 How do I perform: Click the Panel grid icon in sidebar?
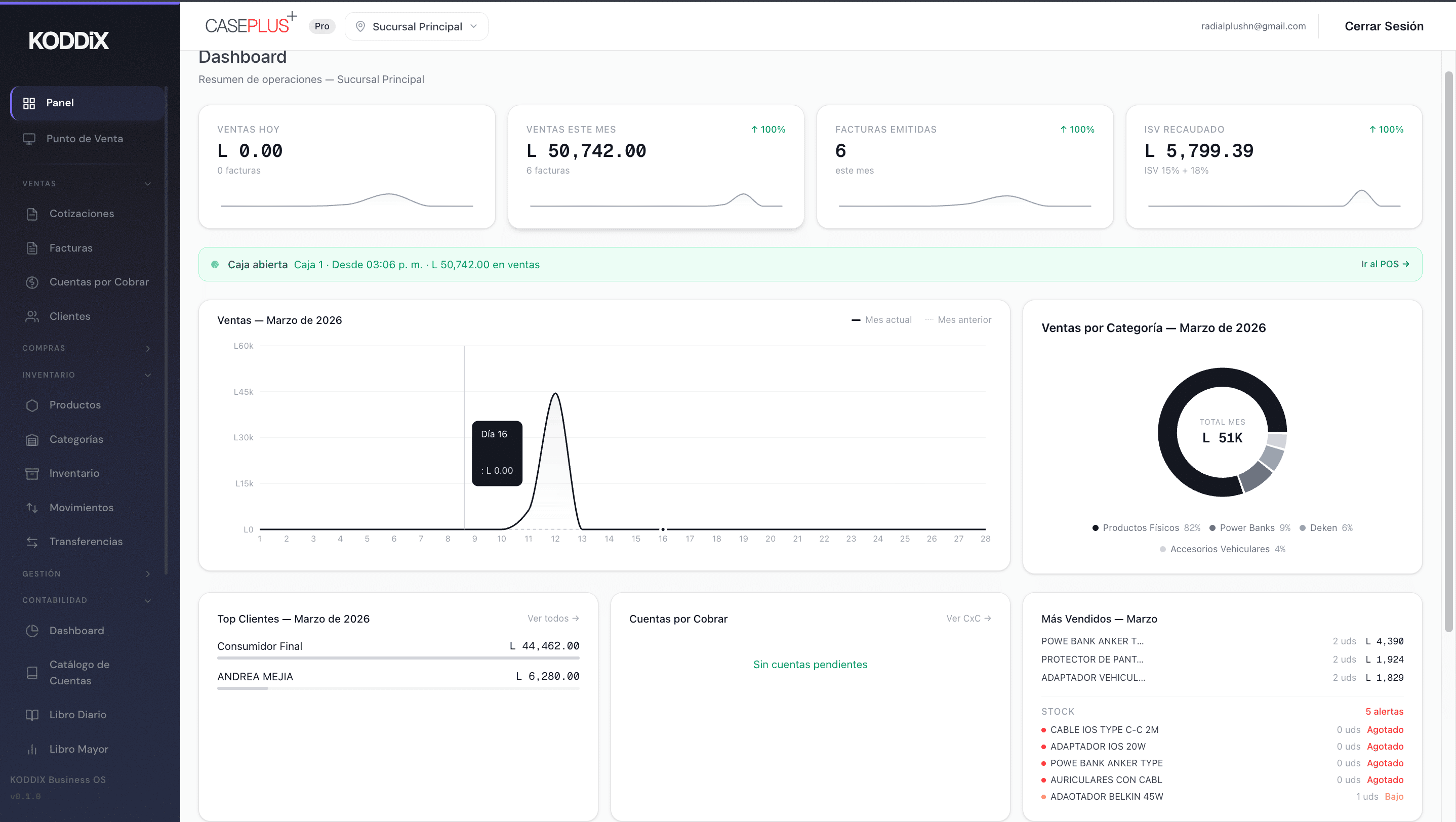click(29, 103)
